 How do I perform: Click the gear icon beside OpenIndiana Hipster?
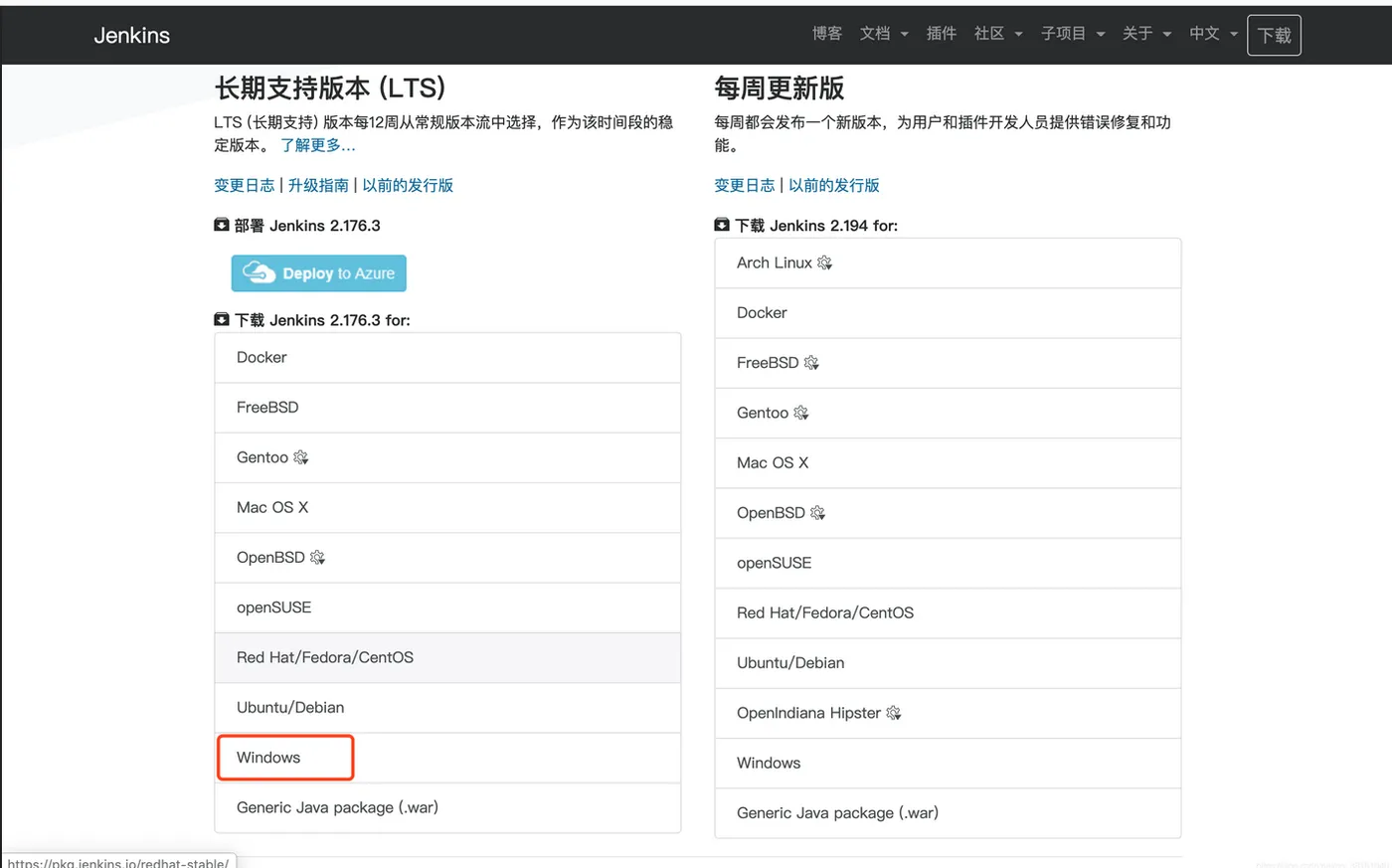coord(894,713)
